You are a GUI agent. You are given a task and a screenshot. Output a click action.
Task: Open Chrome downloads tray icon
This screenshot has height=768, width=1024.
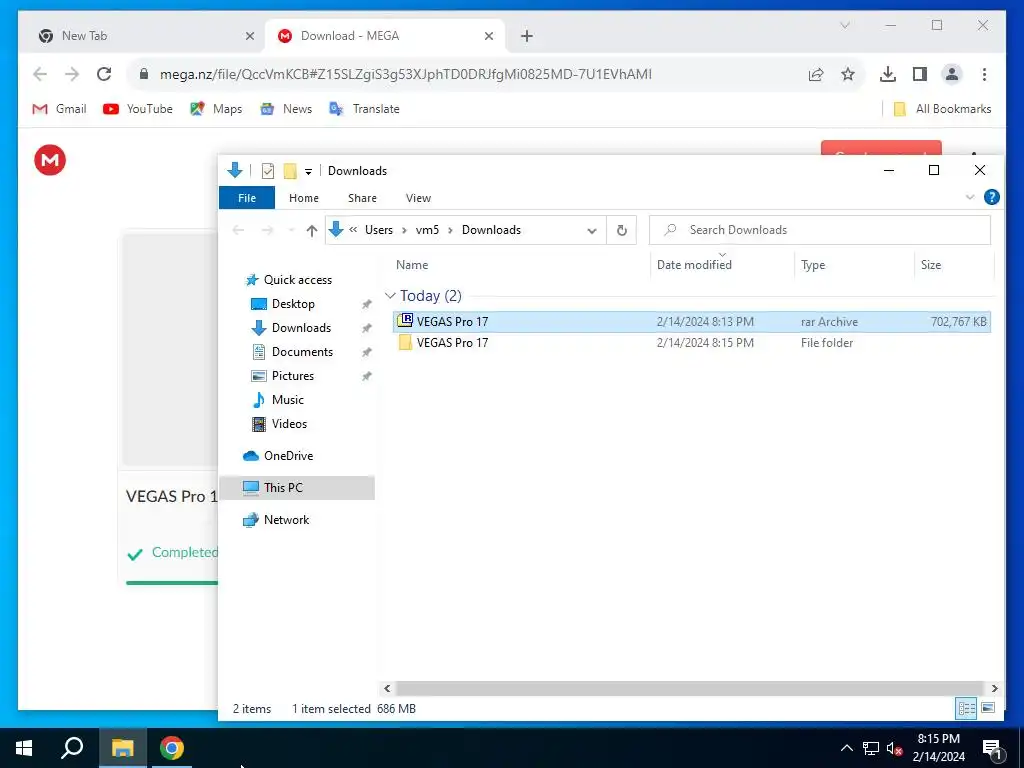pos(888,74)
